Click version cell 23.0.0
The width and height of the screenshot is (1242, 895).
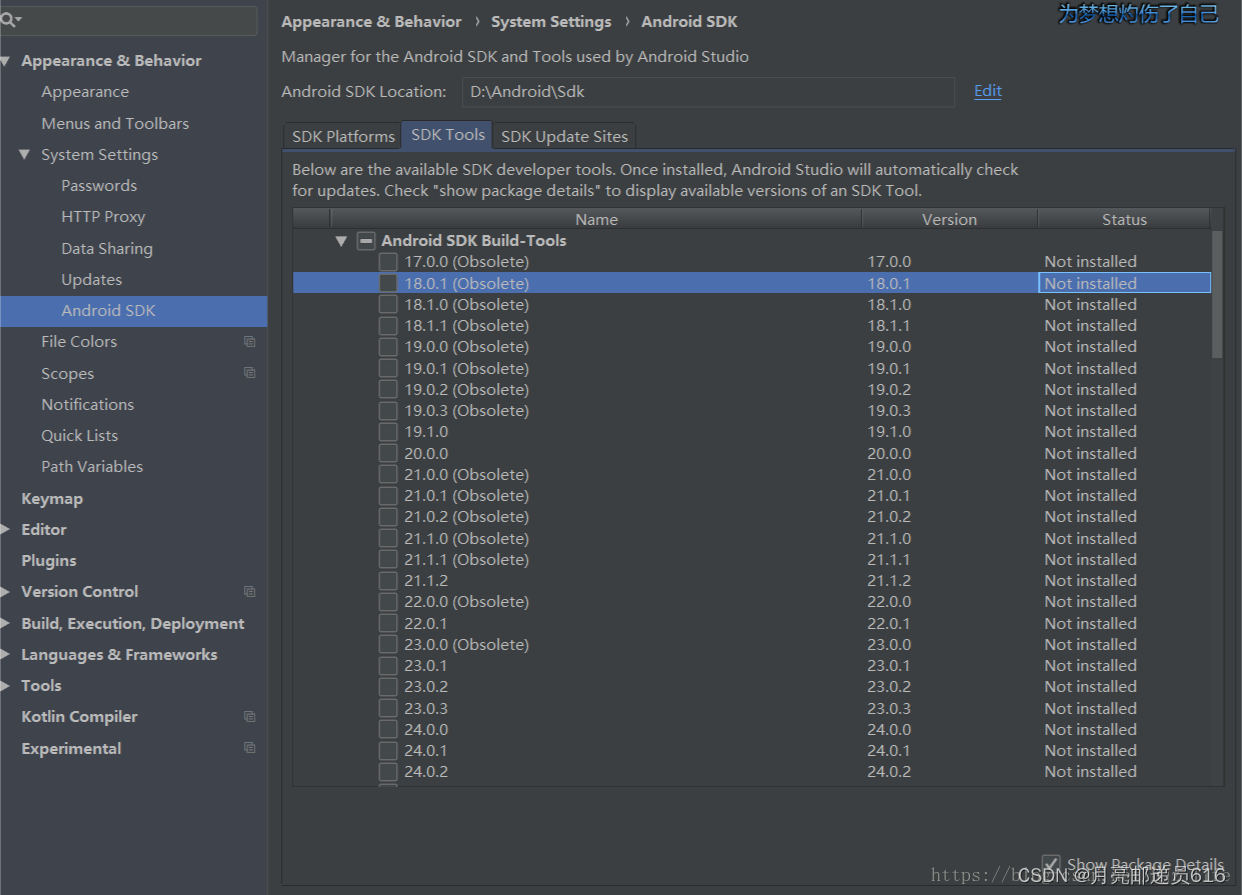click(889, 645)
